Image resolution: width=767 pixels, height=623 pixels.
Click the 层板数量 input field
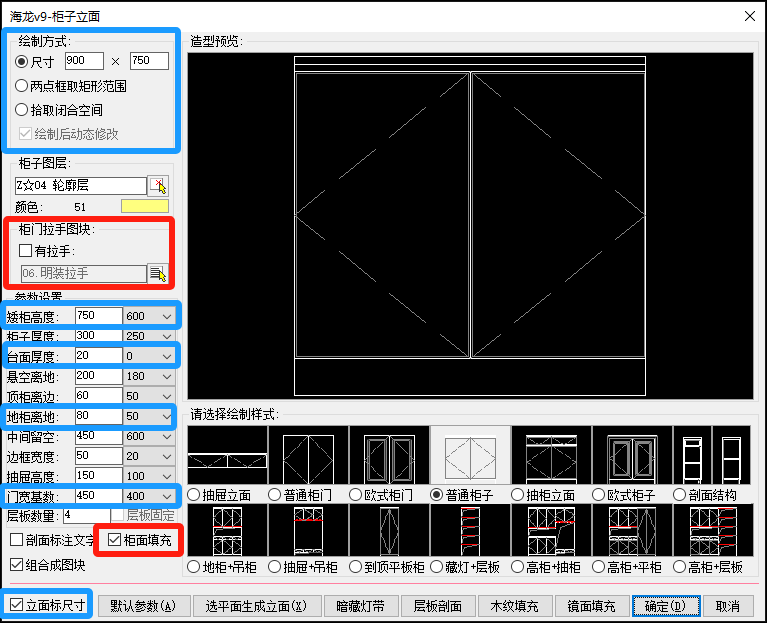click(86, 516)
